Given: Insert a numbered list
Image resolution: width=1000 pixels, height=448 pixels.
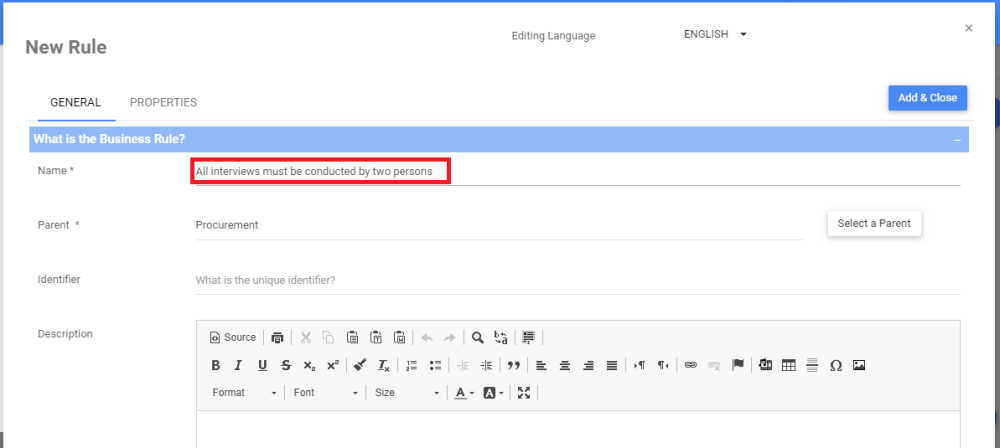Looking at the screenshot, I should point(412,366).
